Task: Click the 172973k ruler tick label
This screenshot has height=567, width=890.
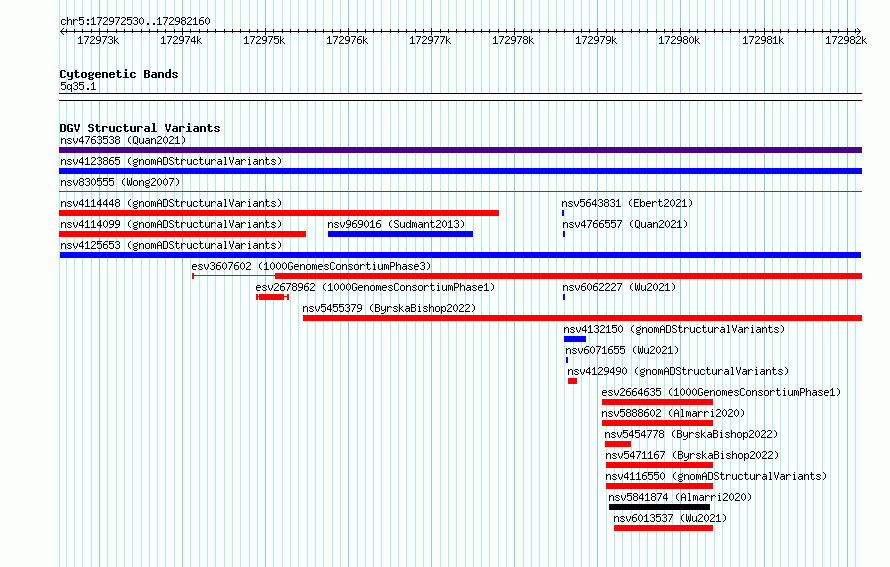Action: coord(98,40)
